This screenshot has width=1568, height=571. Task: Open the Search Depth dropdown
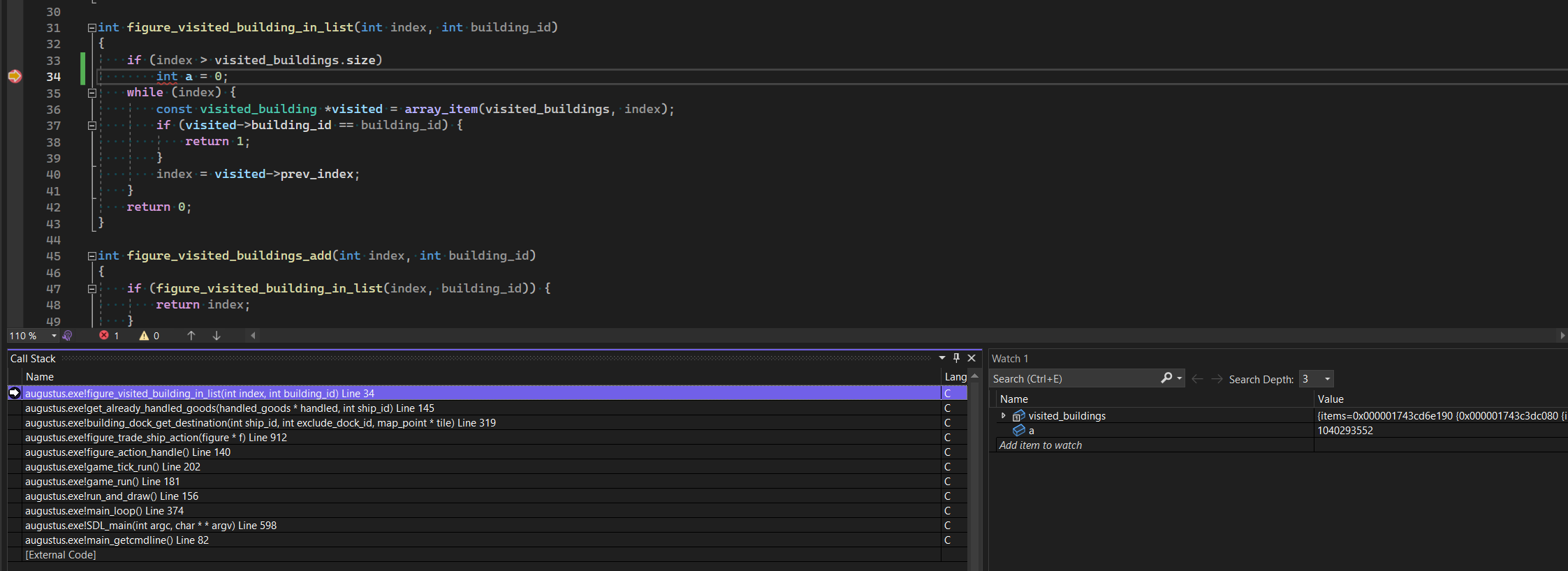click(1327, 379)
